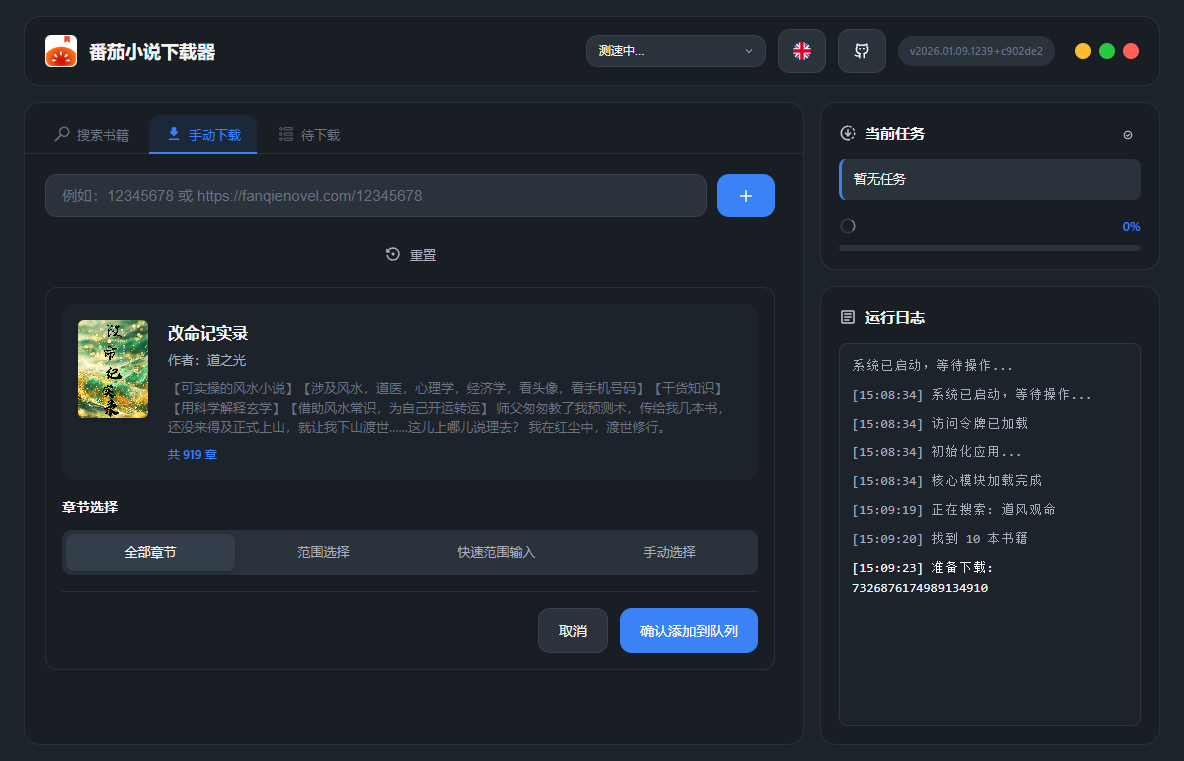Click the 改命记实录 book cover thumbnail
The width and height of the screenshot is (1184, 761).
tap(113, 369)
